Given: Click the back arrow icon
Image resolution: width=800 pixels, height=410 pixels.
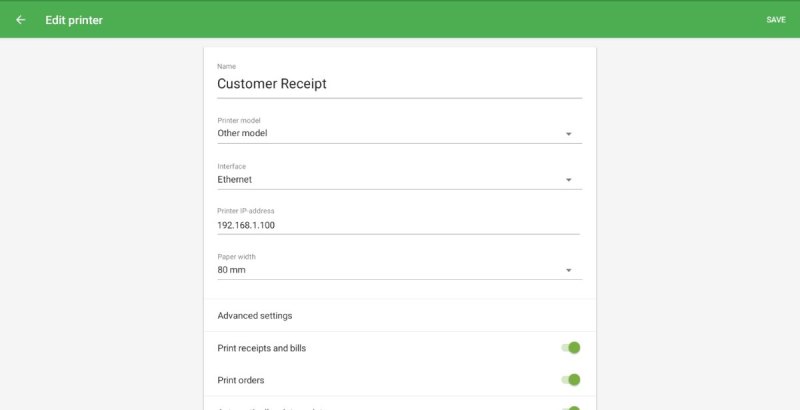Looking at the screenshot, I should point(20,20).
